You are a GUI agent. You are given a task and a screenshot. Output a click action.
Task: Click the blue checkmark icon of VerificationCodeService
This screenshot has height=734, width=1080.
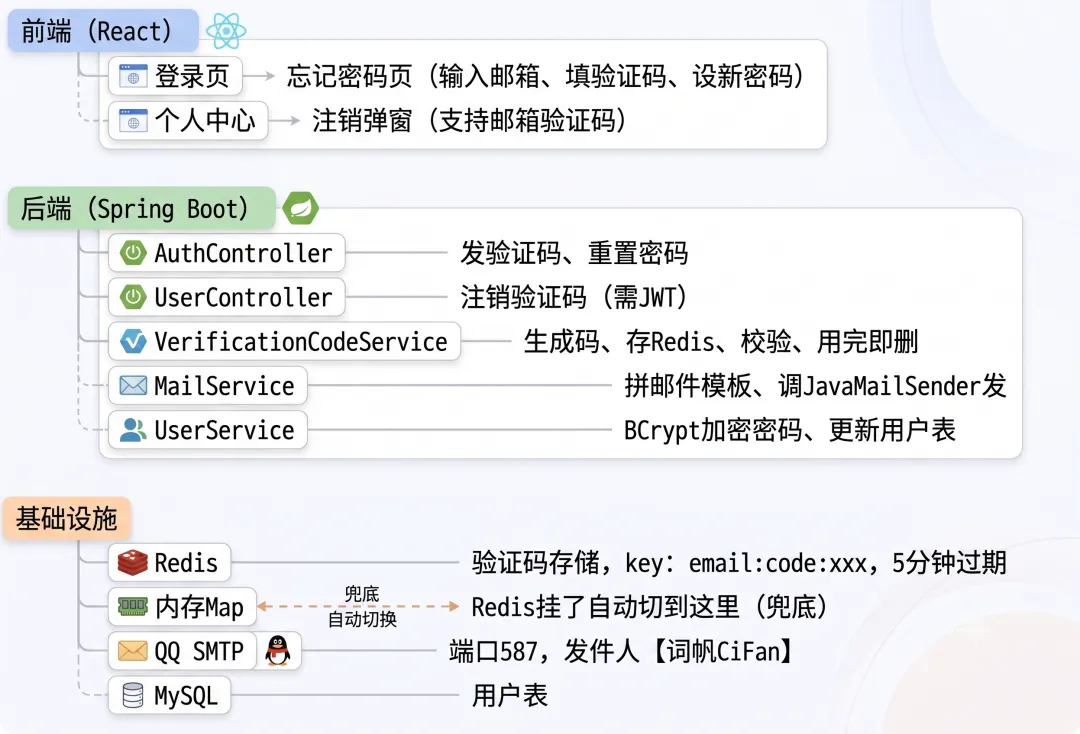coord(133,341)
